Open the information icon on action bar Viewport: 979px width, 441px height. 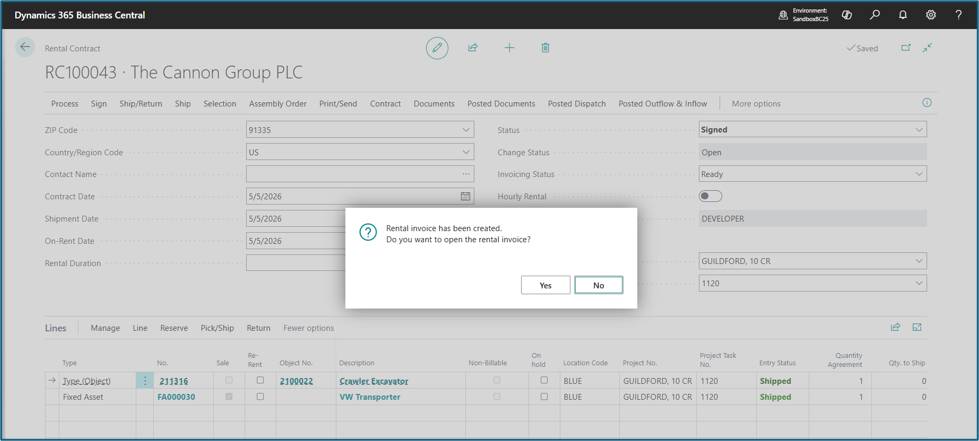(x=927, y=103)
